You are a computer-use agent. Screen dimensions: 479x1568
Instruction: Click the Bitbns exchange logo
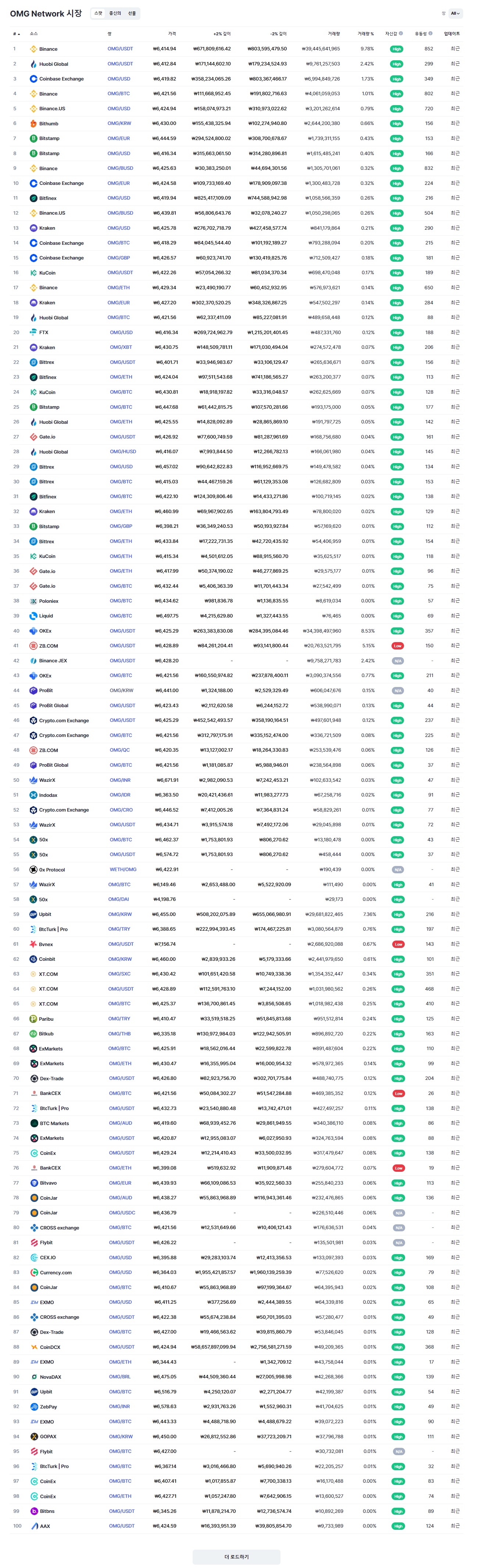pos(34,1511)
